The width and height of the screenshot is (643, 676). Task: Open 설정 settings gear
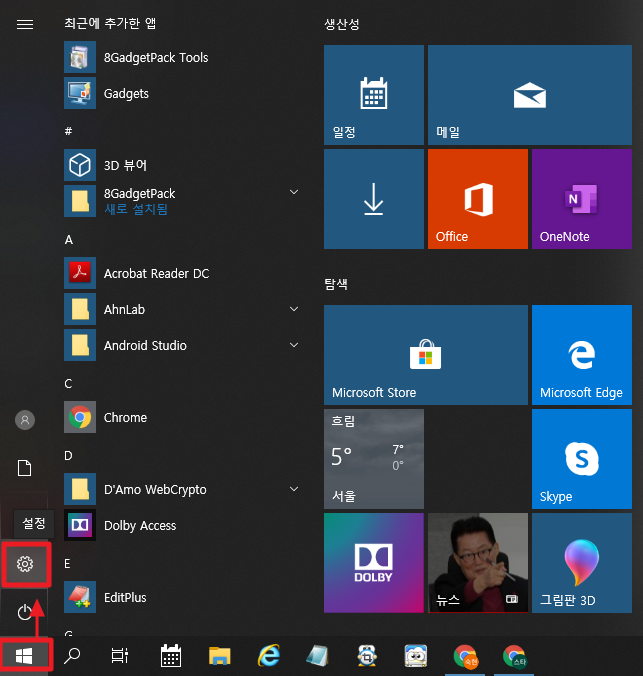25,564
